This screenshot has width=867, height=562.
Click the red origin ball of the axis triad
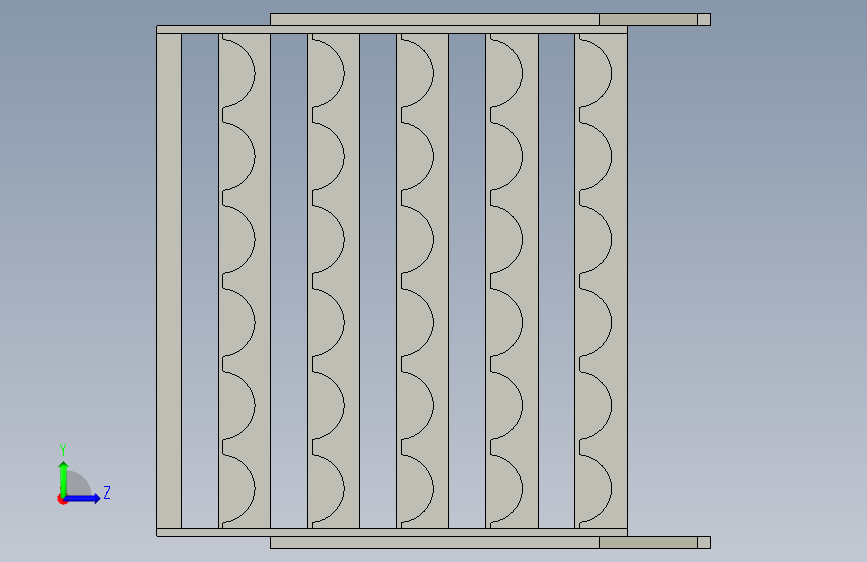(x=62, y=499)
